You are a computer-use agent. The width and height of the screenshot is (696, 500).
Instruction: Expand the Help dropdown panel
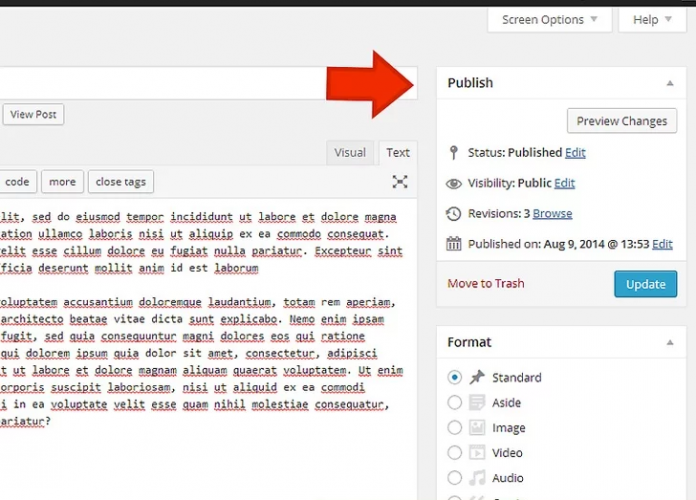pyautogui.click(x=652, y=20)
